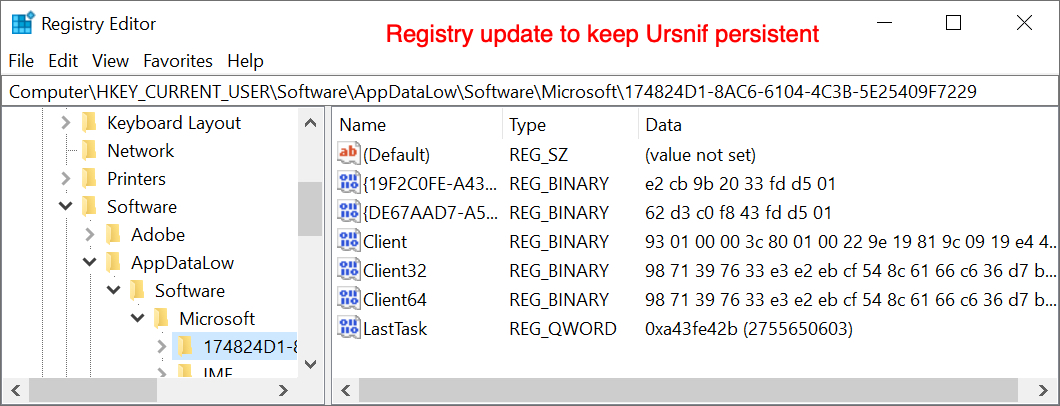The image size is (1060, 406).
Task: Select the (Default) string value icon
Action: (x=349, y=155)
